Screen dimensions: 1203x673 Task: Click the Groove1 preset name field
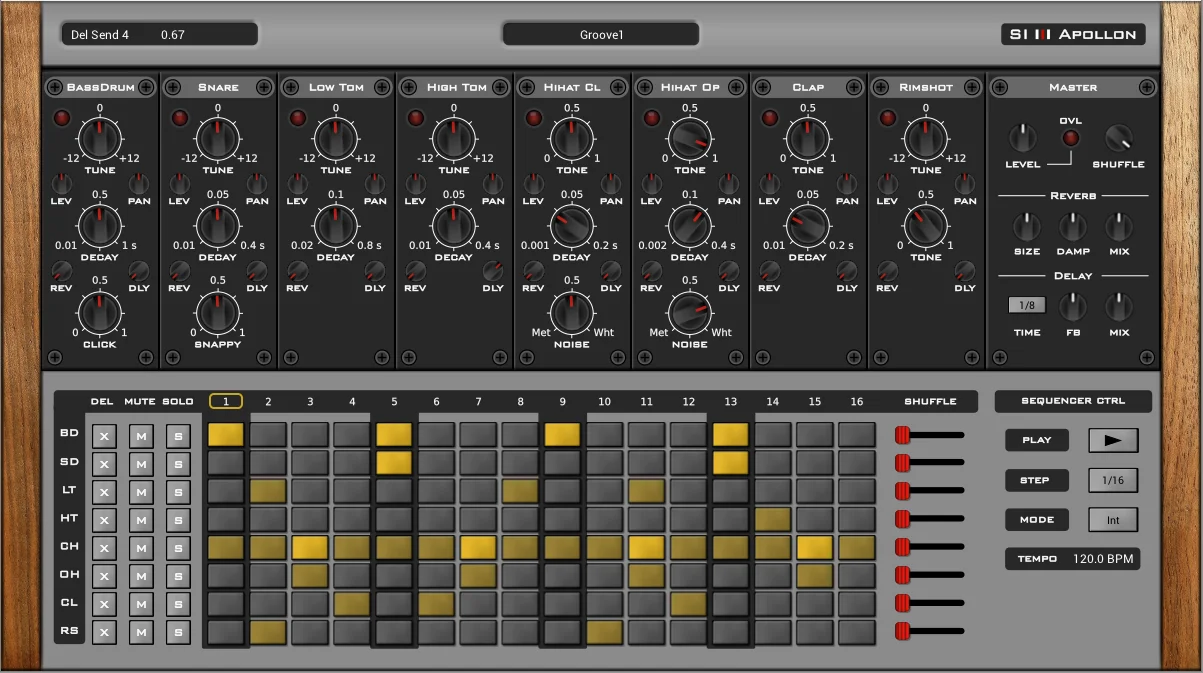[x=599, y=33]
